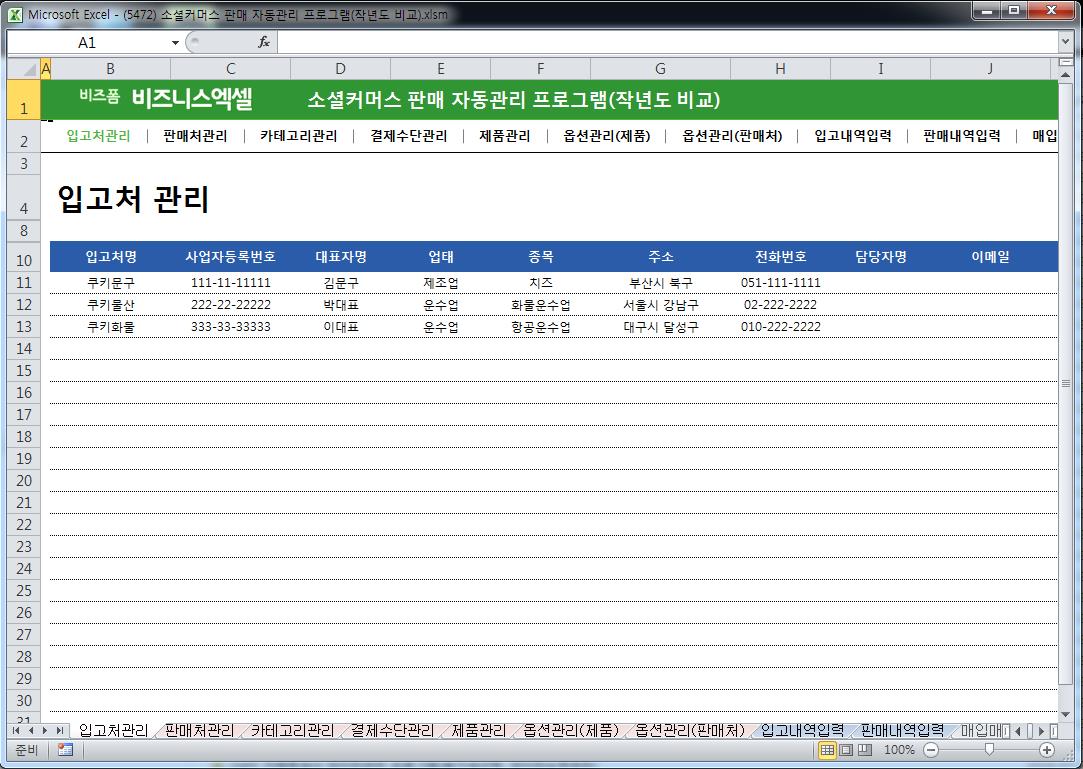Switch to the 옵션관리(제품) sheet tab
The width and height of the screenshot is (1083, 769).
click(571, 730)
